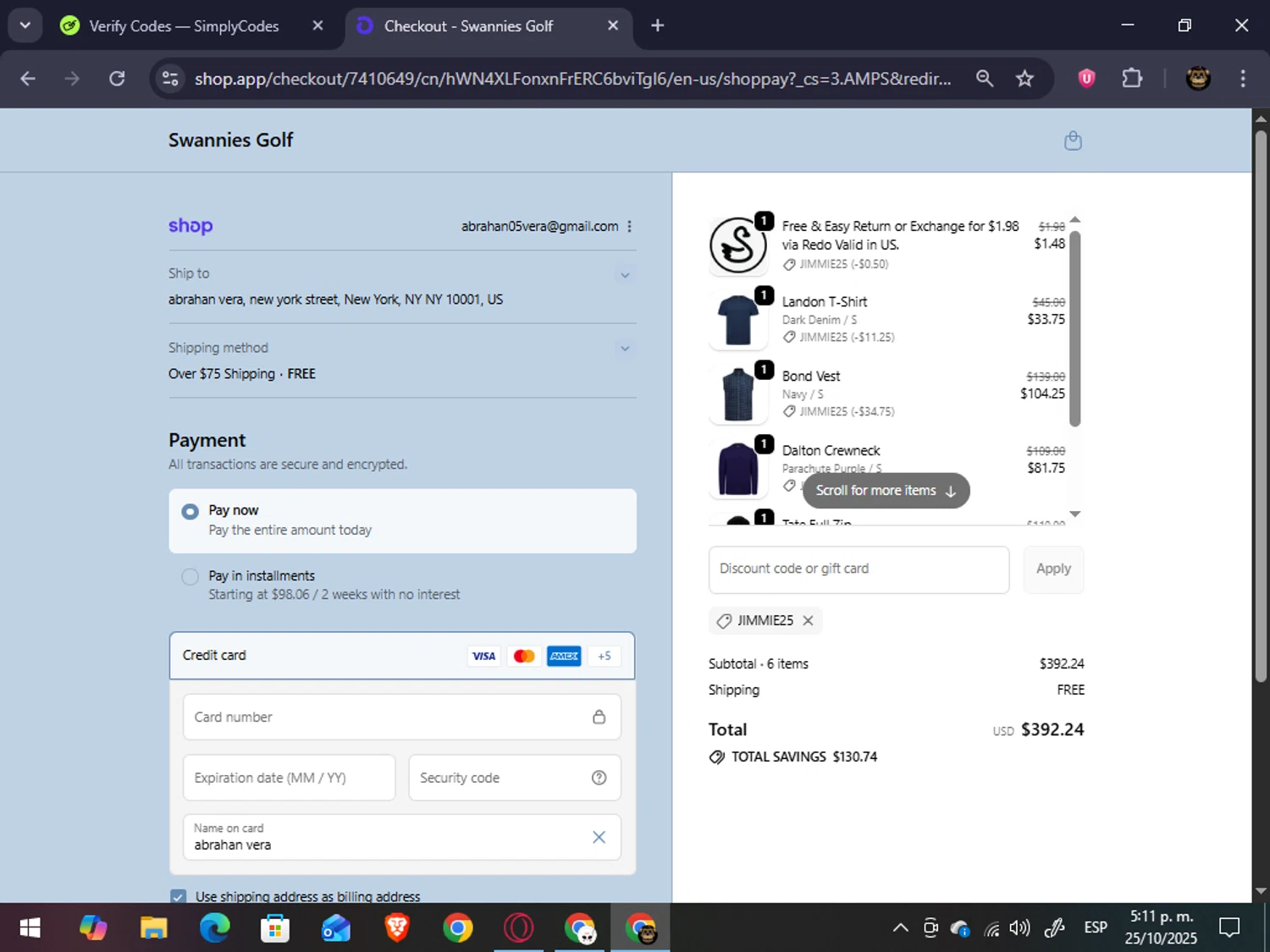
Task: Open the browser three-dot menu
Action: [x=1242, y=79]
